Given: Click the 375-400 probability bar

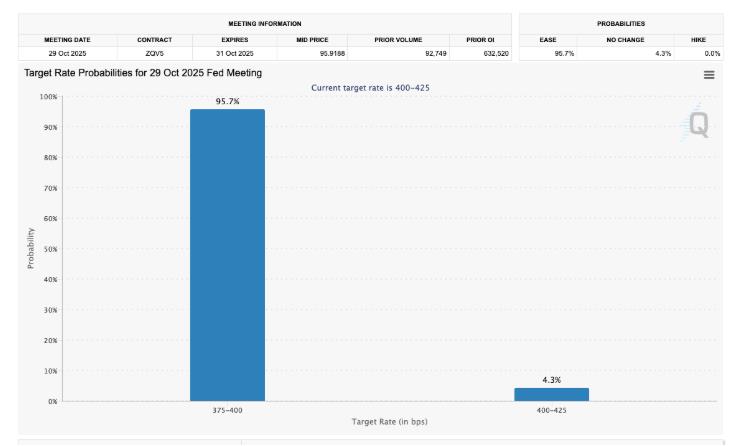Looking at the screenshot, I should (227, 255).
